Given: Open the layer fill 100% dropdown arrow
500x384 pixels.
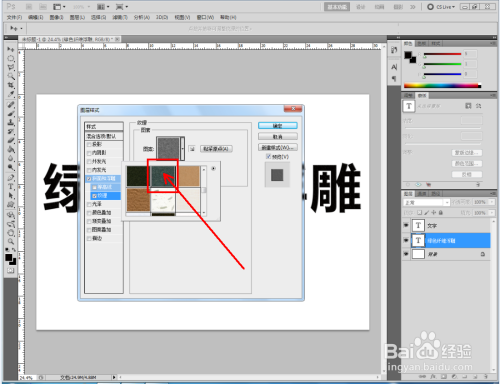Looking at the screenshot, I should [x=492, y=212].
